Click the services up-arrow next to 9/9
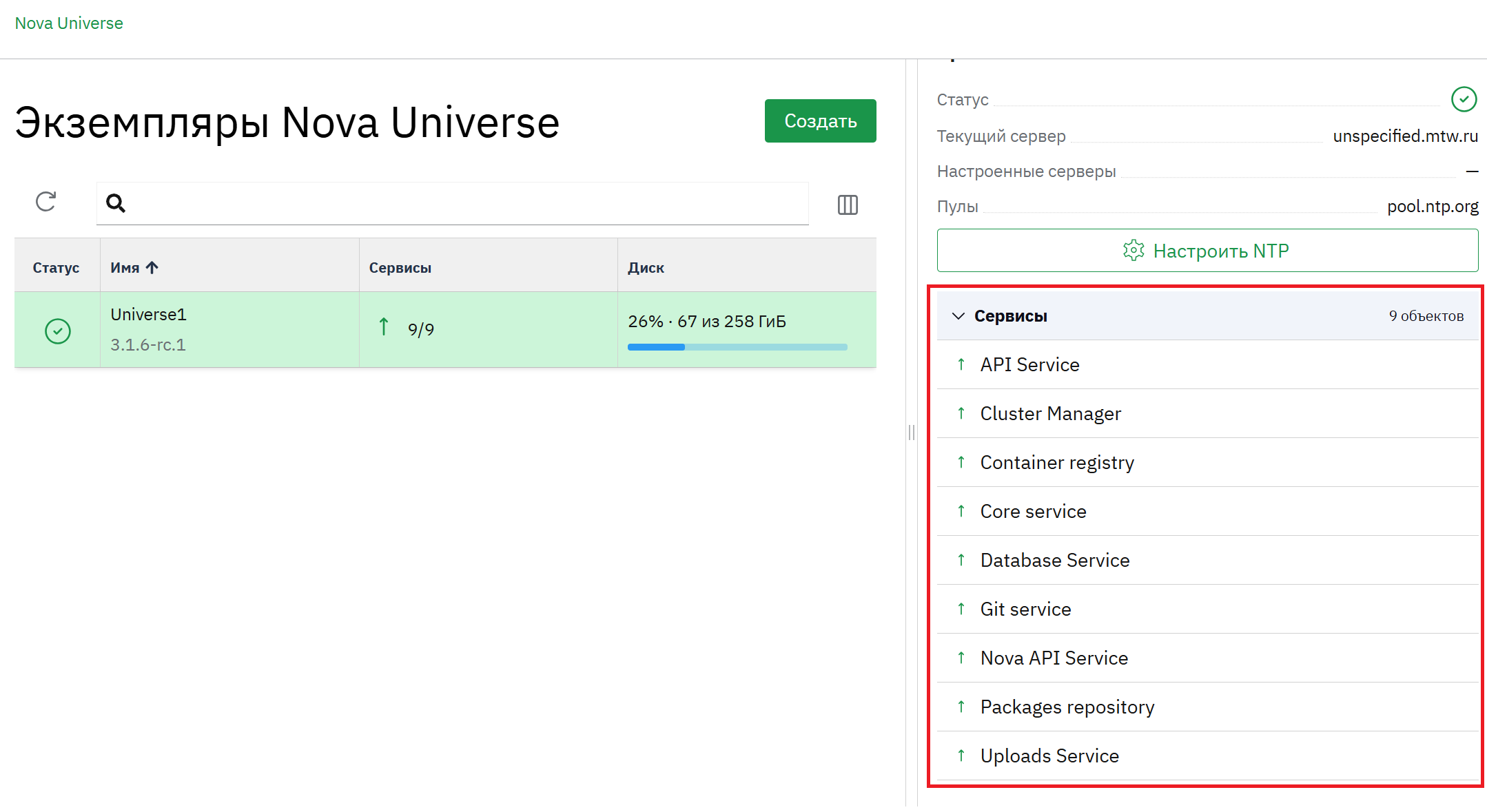1487x812 pixels. pyautogui.click(x=384, y=326)
